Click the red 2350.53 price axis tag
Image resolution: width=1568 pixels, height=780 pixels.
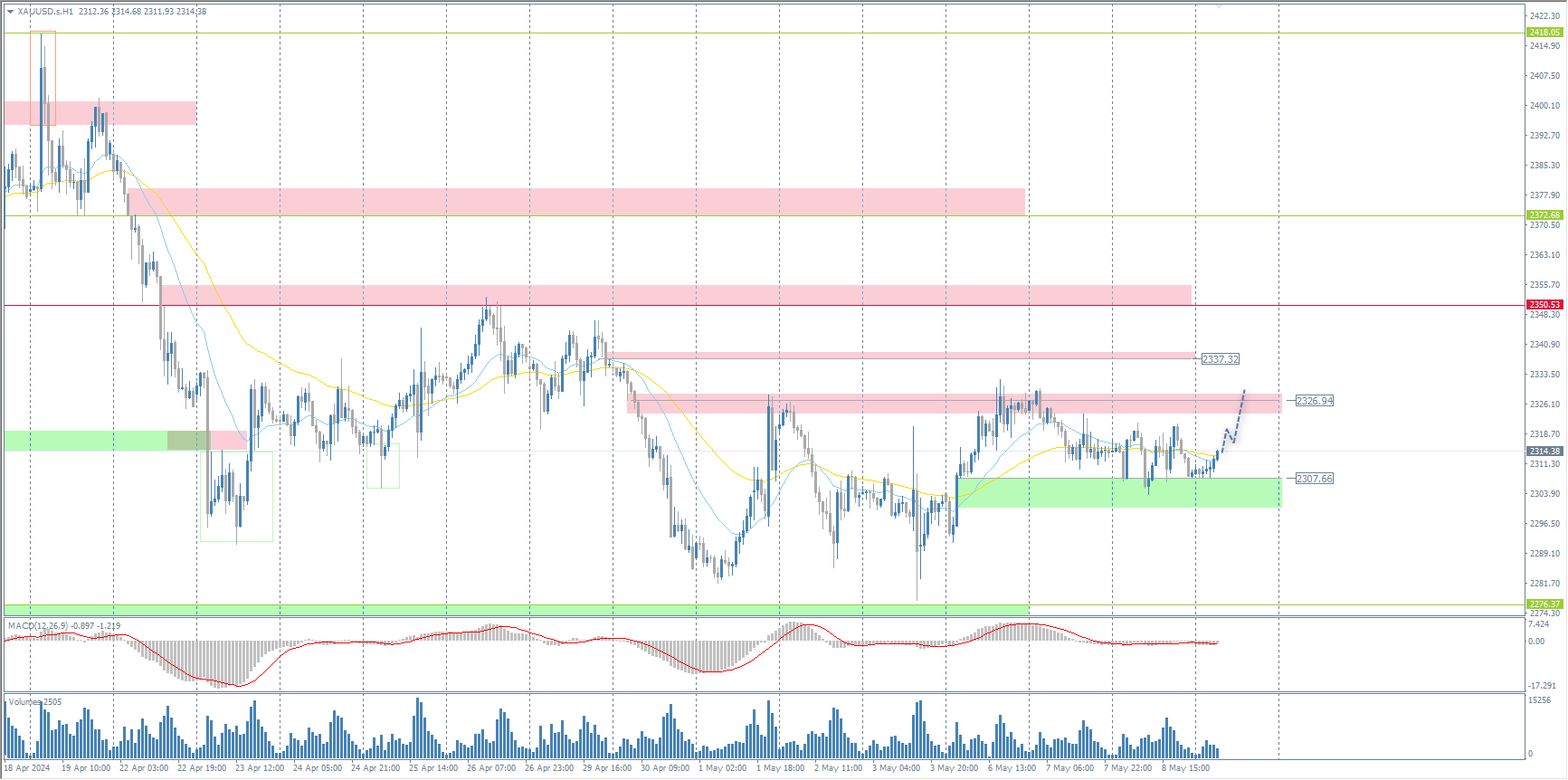1544,305
